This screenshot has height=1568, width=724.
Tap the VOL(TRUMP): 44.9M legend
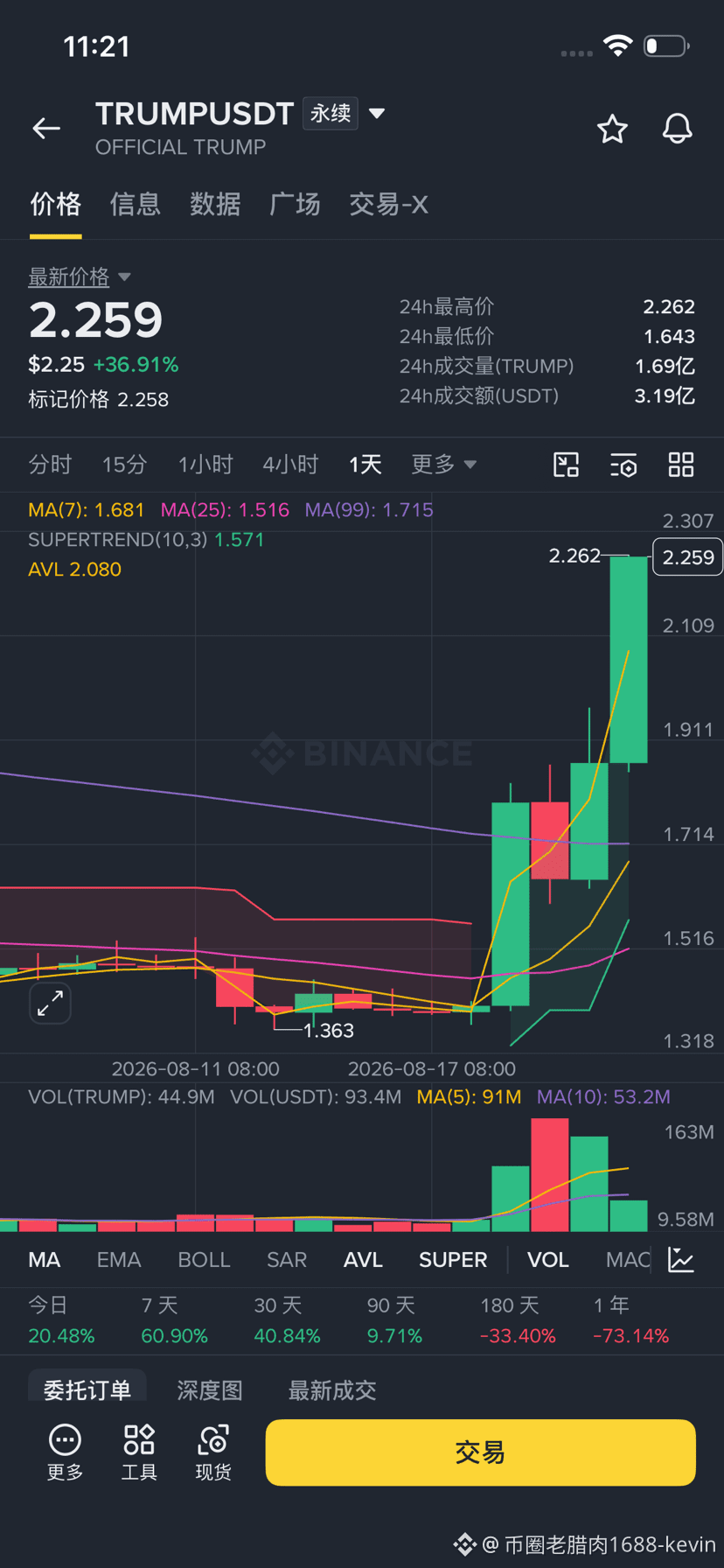tap(122, 1097)
